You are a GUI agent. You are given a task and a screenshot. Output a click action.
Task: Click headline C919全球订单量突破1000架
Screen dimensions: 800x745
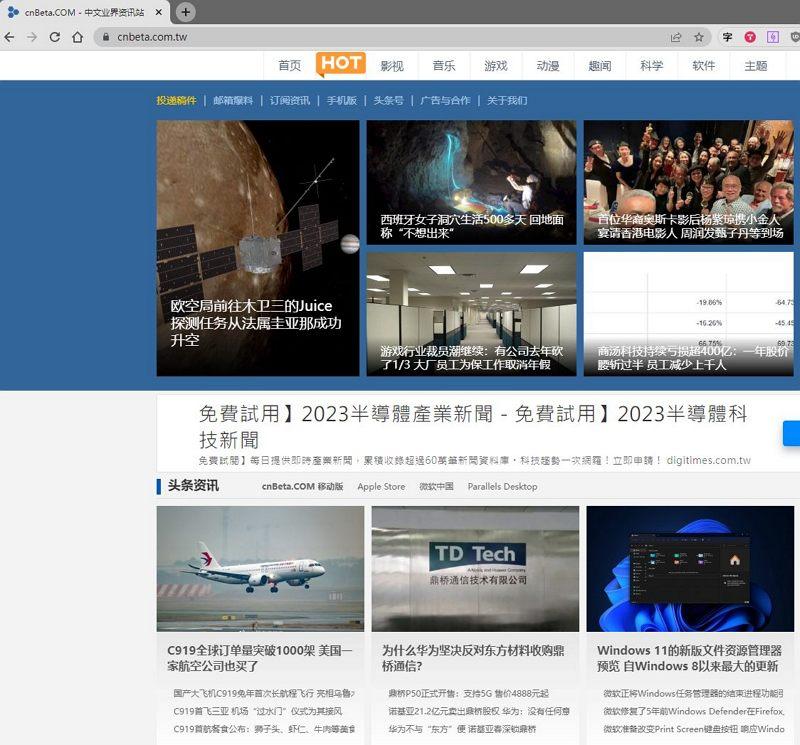click(260, 658)
